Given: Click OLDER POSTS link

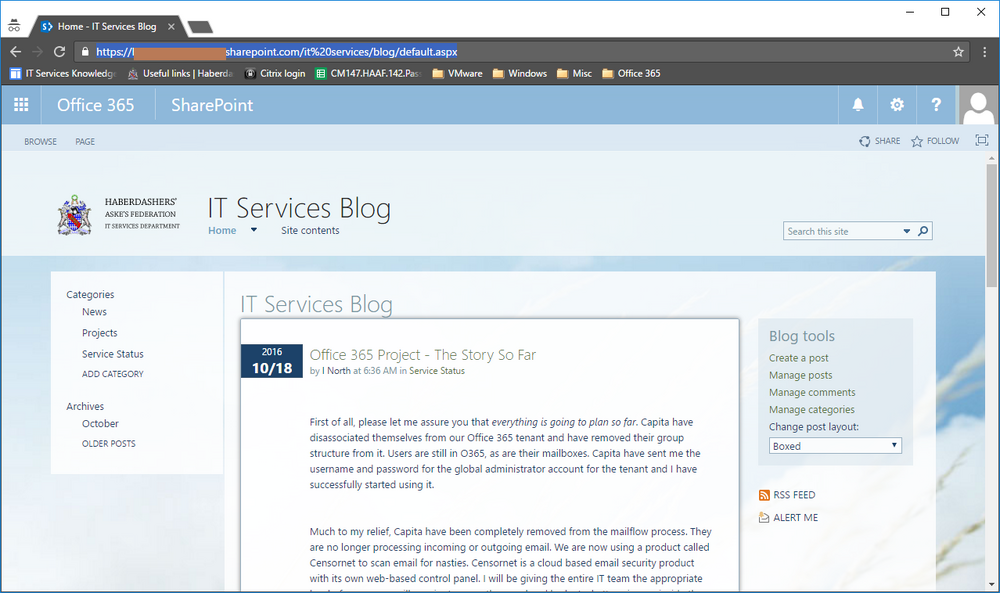Looking at the screenshot, I should [108, 444].
